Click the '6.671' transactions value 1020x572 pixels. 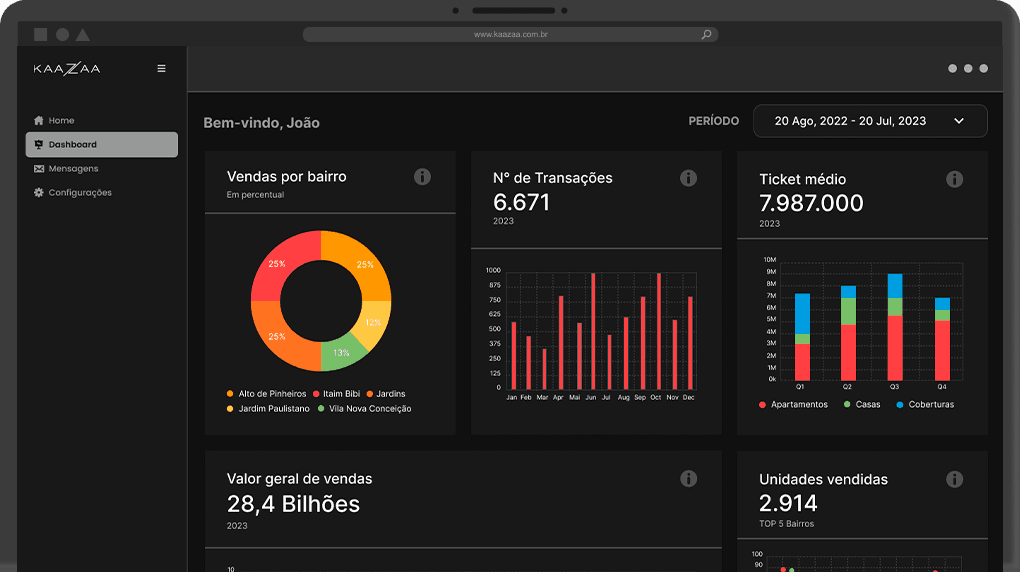pyautogui.click(x=521, y=202)
